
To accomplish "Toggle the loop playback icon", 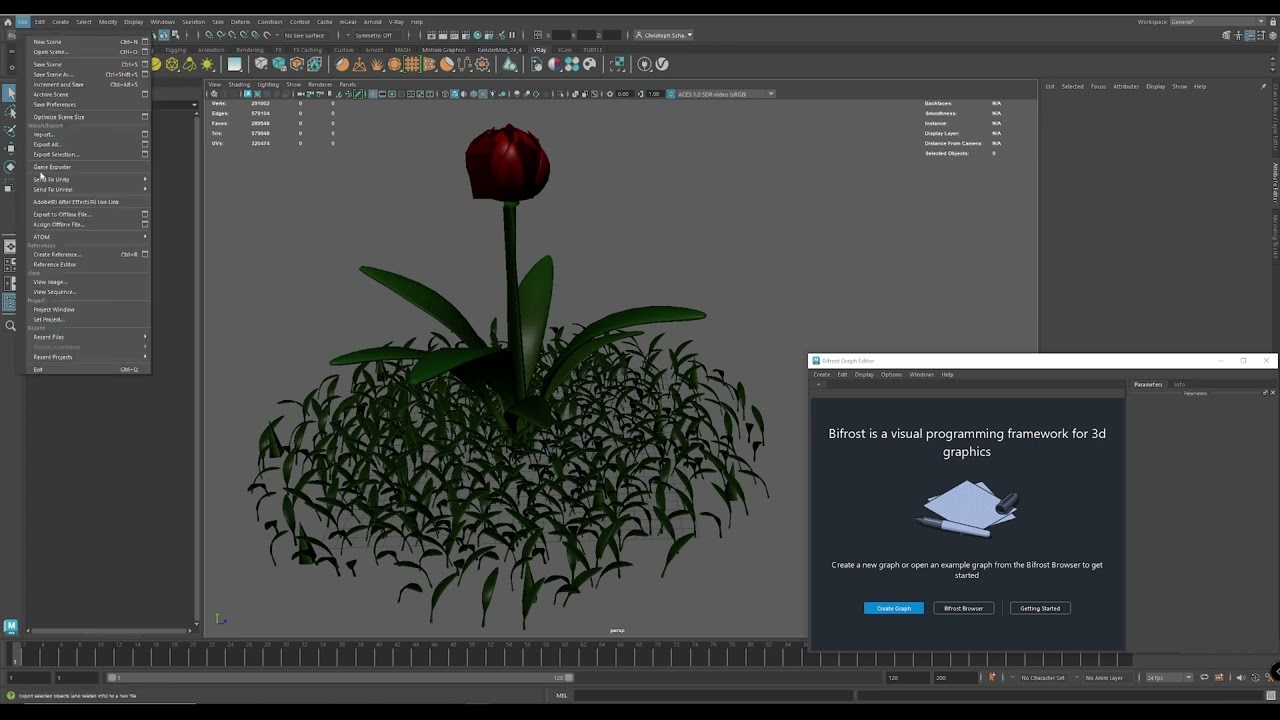I will click(1204, 678).
